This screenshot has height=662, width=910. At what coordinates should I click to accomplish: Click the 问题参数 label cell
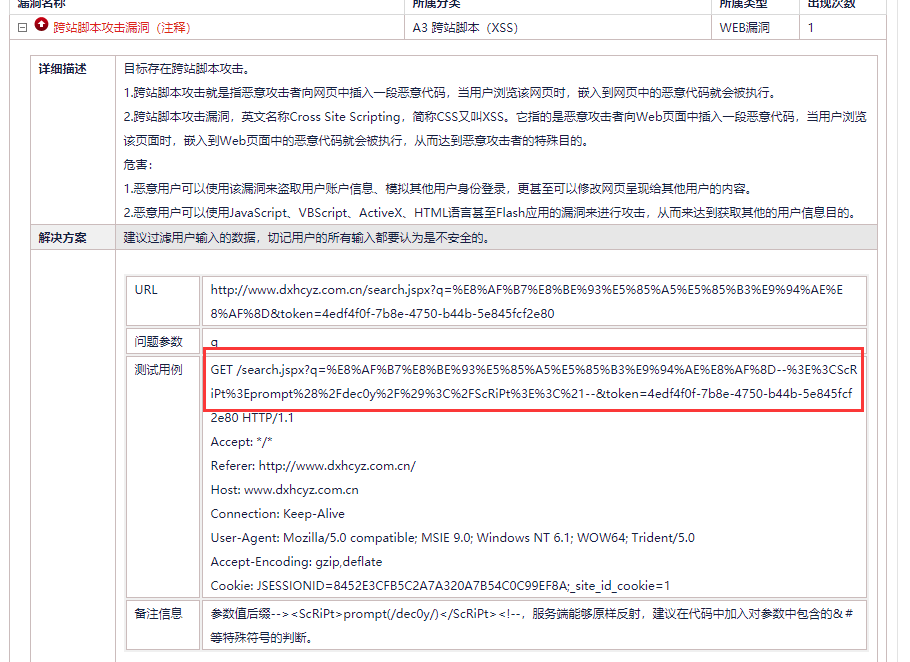163,341
